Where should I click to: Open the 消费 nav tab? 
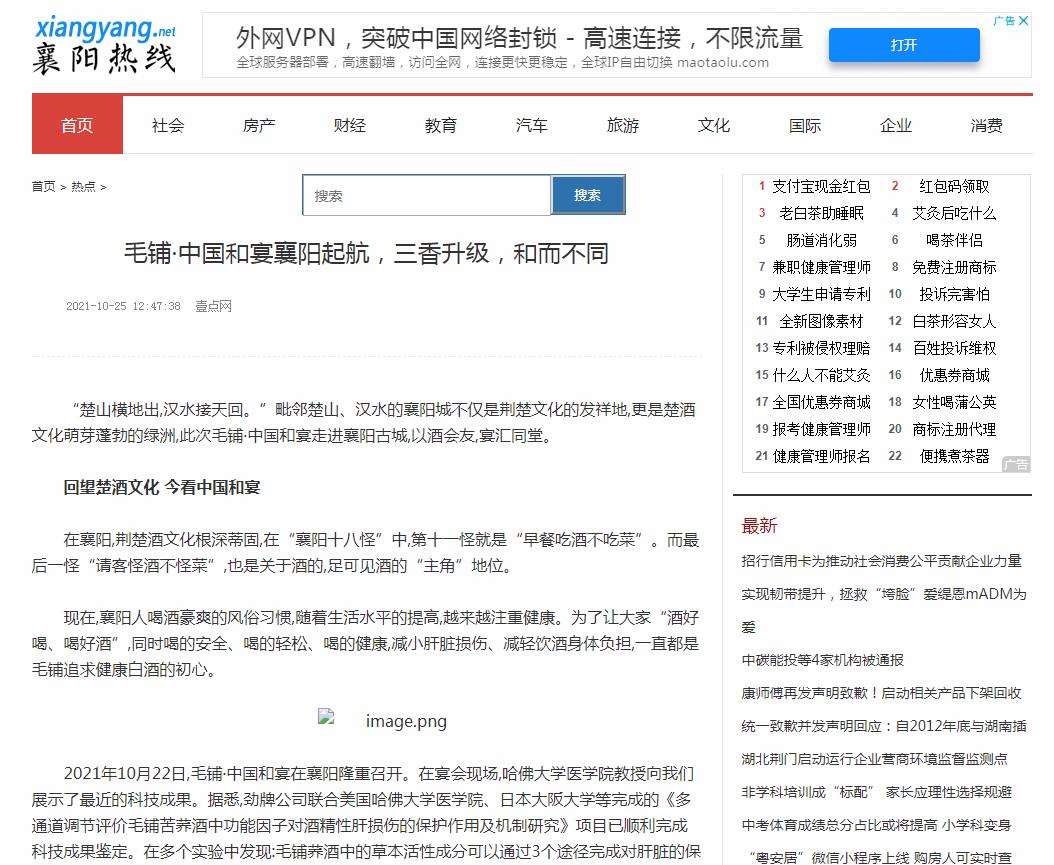pyautogui.click(x=987, y=125)
